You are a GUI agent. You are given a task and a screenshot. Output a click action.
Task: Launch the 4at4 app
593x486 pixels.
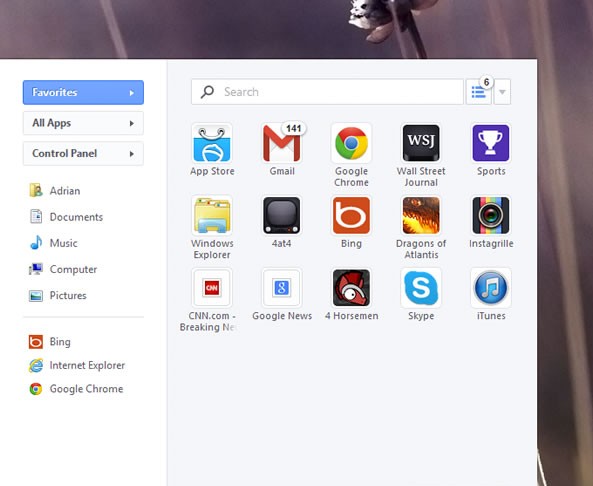pos(282,216)
